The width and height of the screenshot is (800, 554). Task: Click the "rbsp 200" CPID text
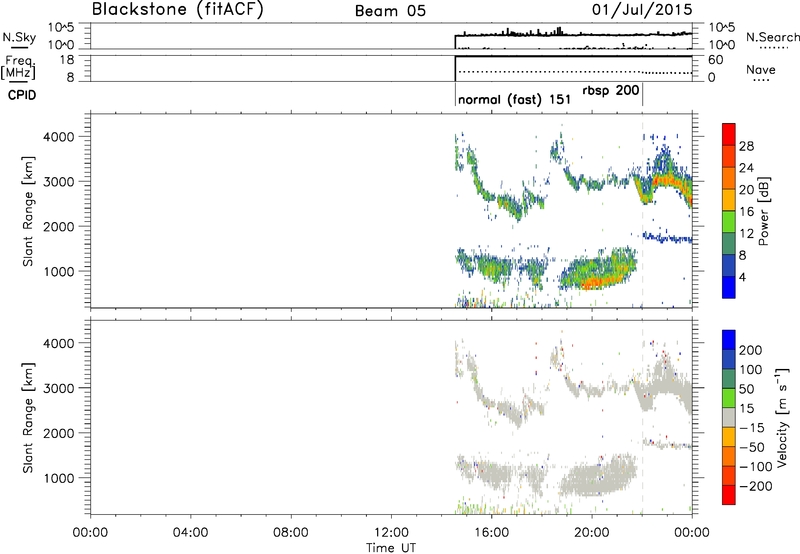[x=611, y=90]
